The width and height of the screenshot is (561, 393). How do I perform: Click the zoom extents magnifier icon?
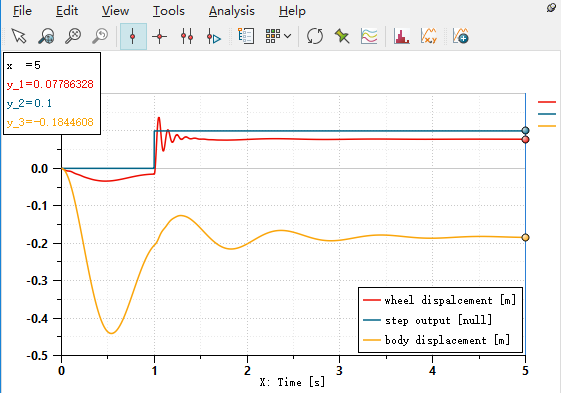(x=73, y=36)
